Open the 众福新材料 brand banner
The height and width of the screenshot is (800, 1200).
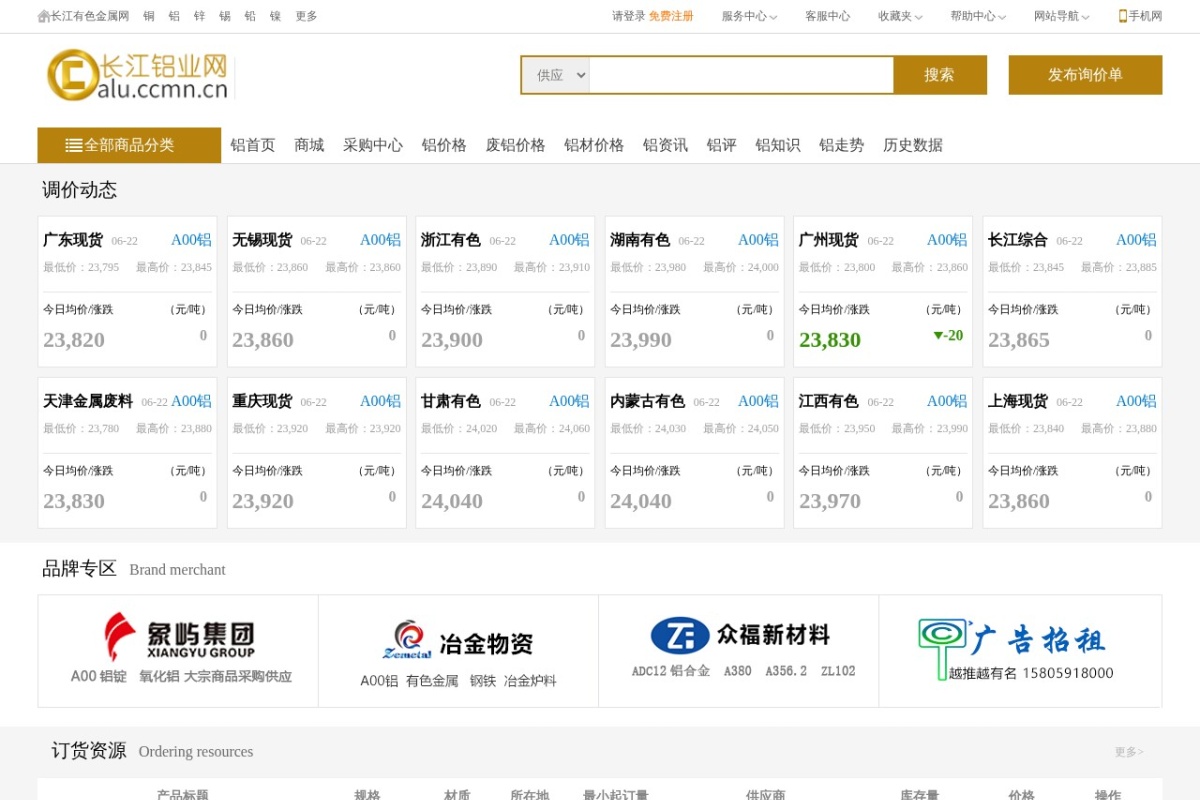coord(739,651)
